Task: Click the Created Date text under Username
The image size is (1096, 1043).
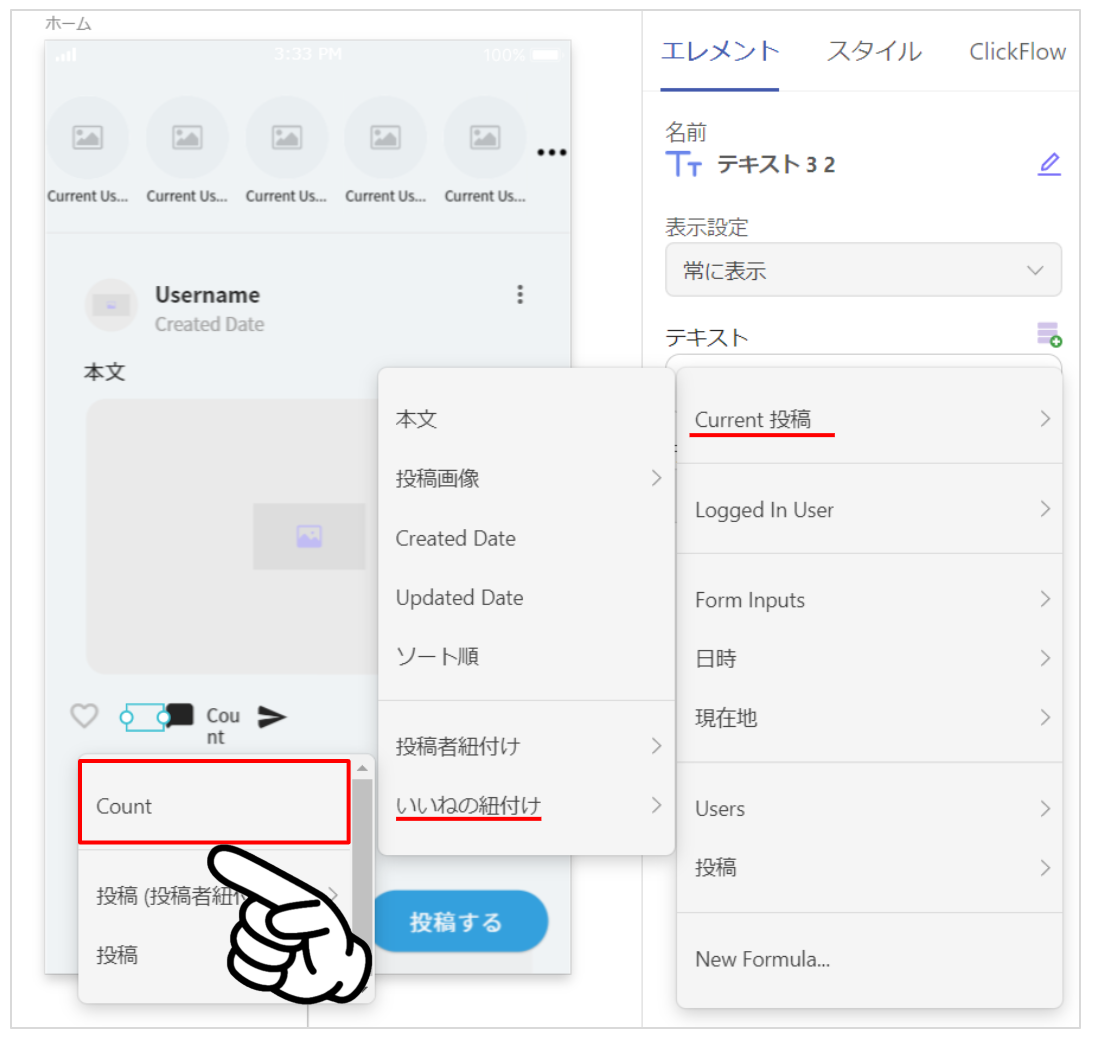Action: (x=210, y=324)
